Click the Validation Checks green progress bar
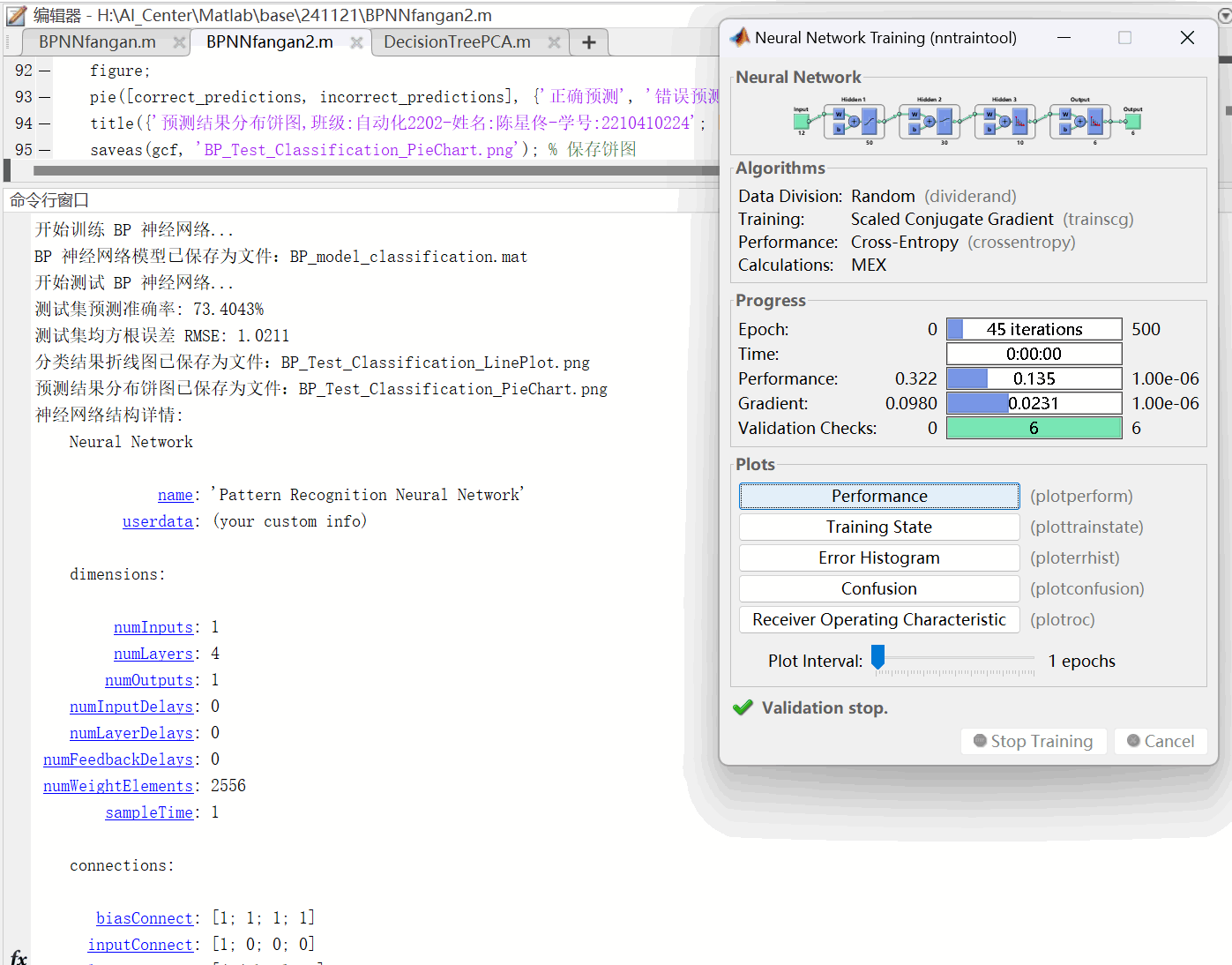Viewport: 1232px width, 965px height. pos(1034,428)
